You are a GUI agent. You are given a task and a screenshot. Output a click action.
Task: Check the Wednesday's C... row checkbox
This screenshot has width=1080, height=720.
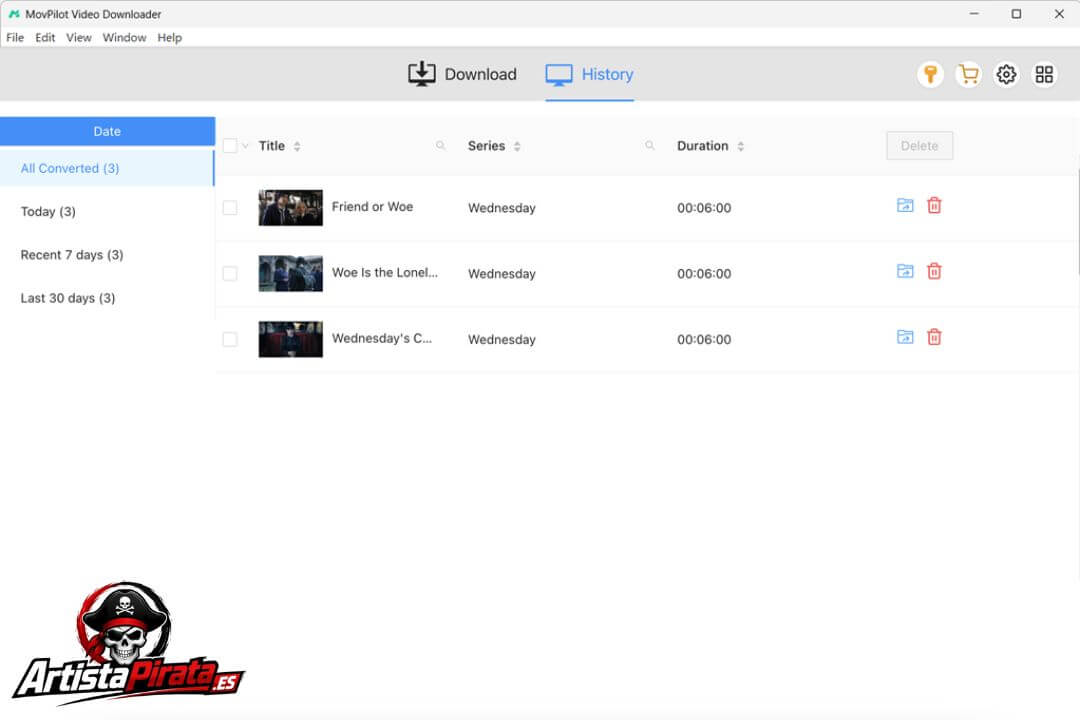230,339
